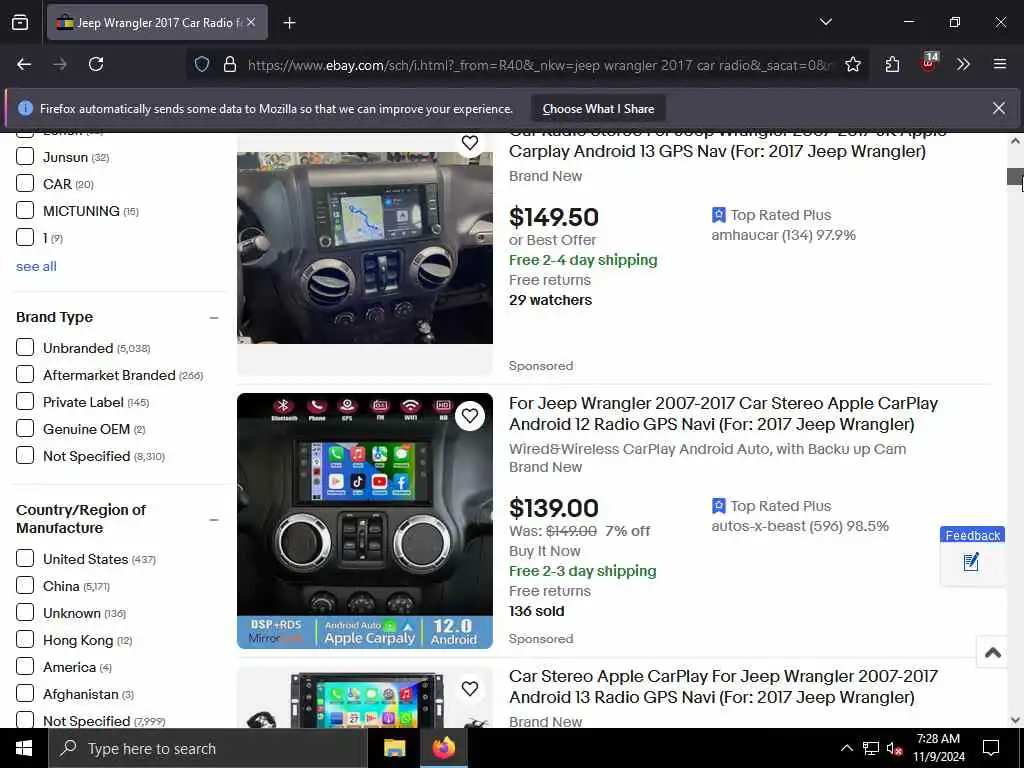This screenshot has height=768, width=1024.
Task: Click the taskbar search box
Action: coord(208,748)
